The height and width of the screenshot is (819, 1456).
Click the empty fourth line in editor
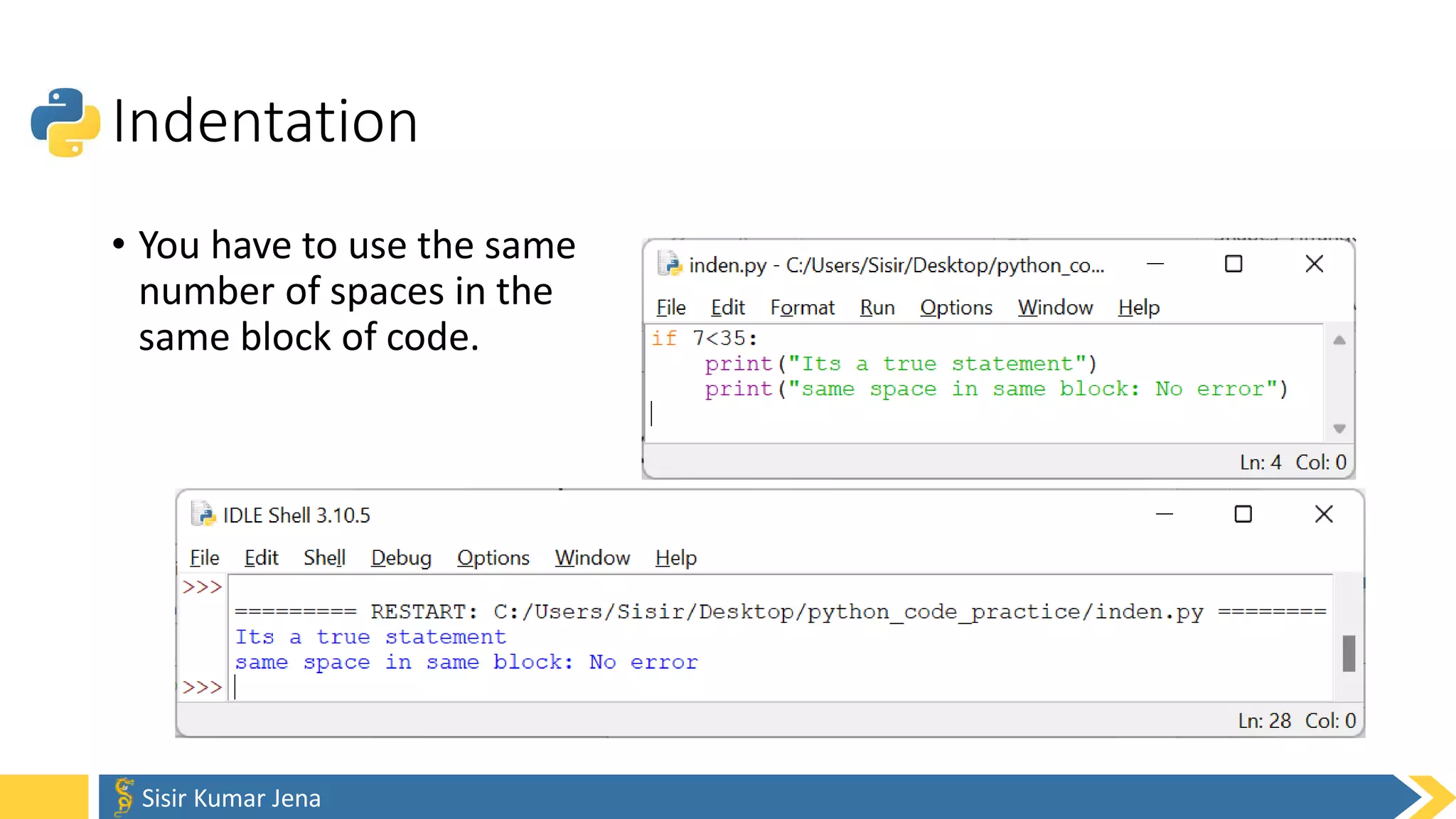point(985,414)
